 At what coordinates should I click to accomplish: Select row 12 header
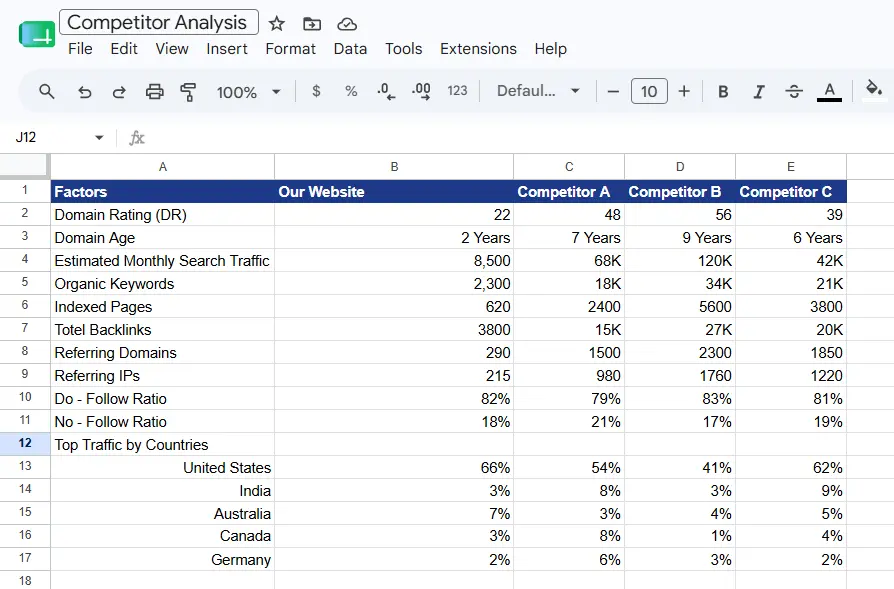click(x=25, y=443)
